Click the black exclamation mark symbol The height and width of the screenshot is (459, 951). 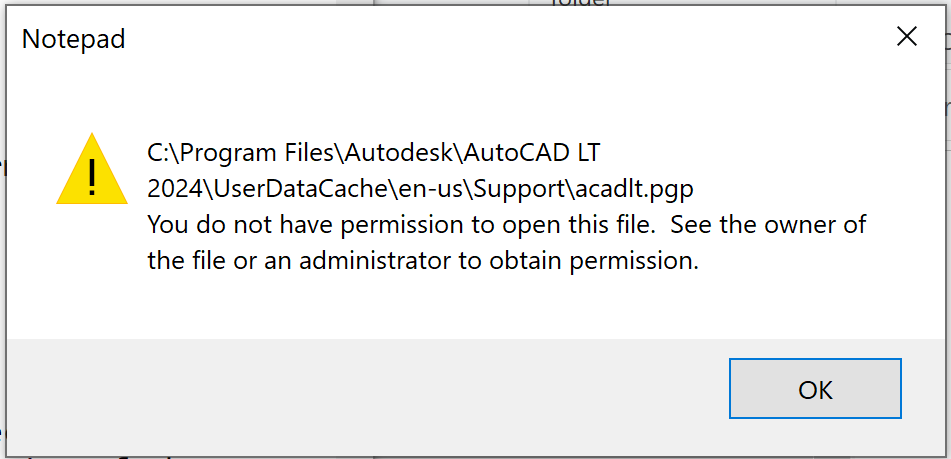(x=92, y=177)
